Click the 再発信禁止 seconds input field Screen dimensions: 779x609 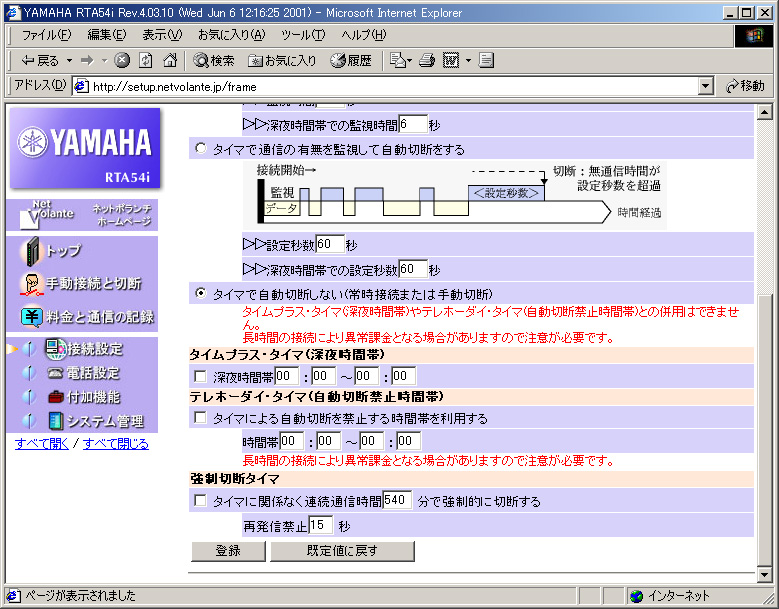pos(320,525)
